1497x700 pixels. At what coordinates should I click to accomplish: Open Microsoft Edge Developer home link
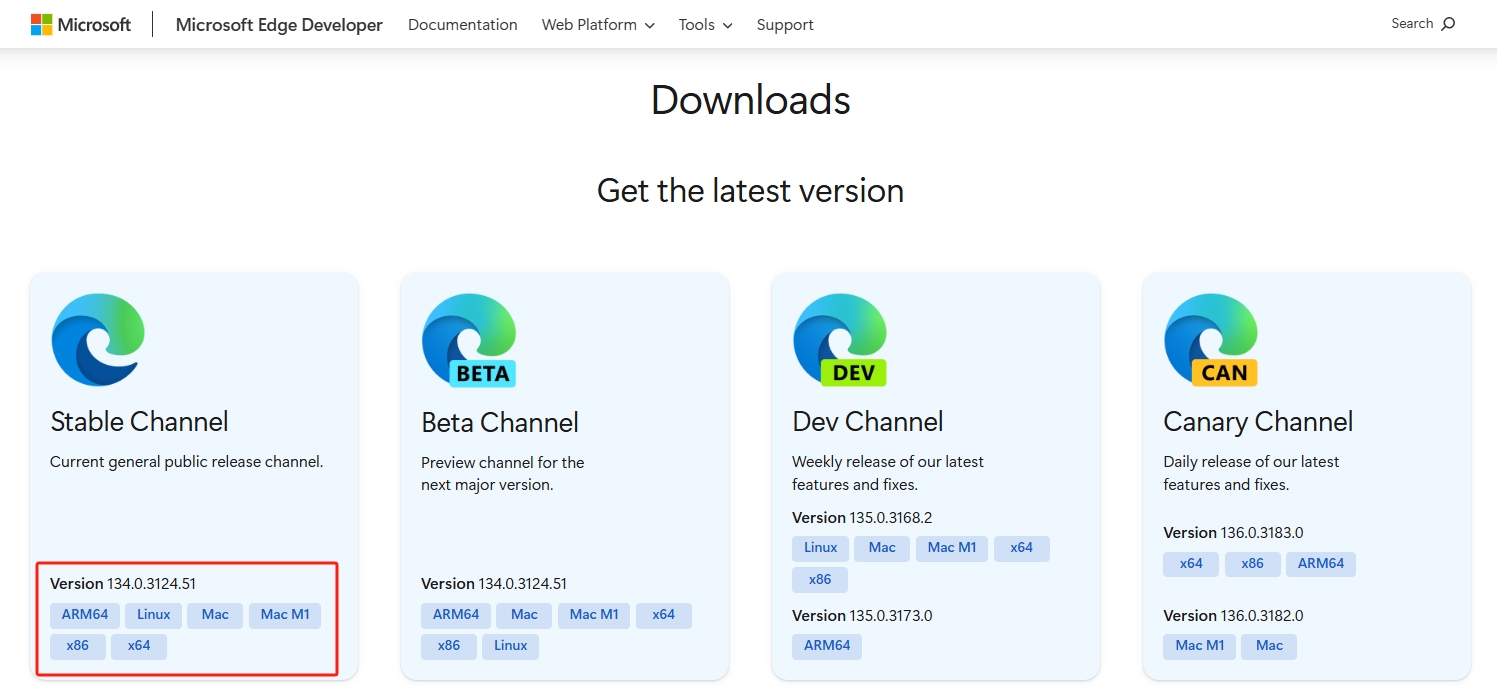coord(279,24)
